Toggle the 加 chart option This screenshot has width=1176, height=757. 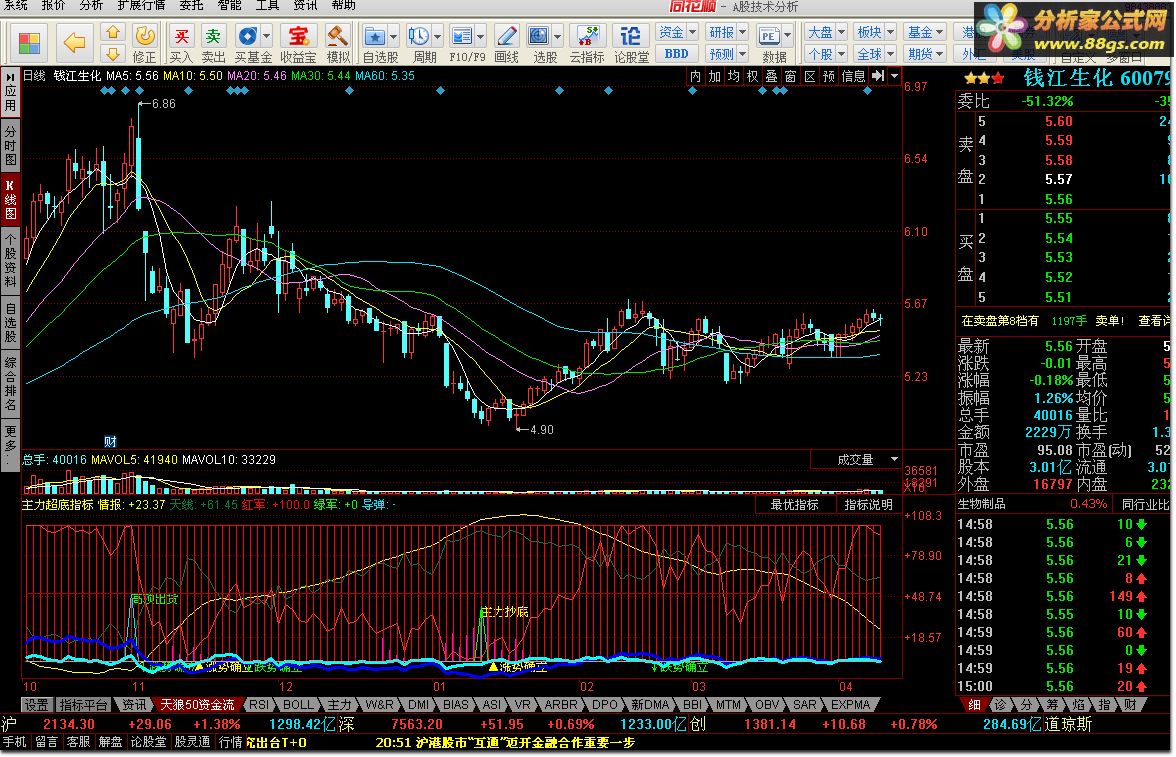click(714, 76)
